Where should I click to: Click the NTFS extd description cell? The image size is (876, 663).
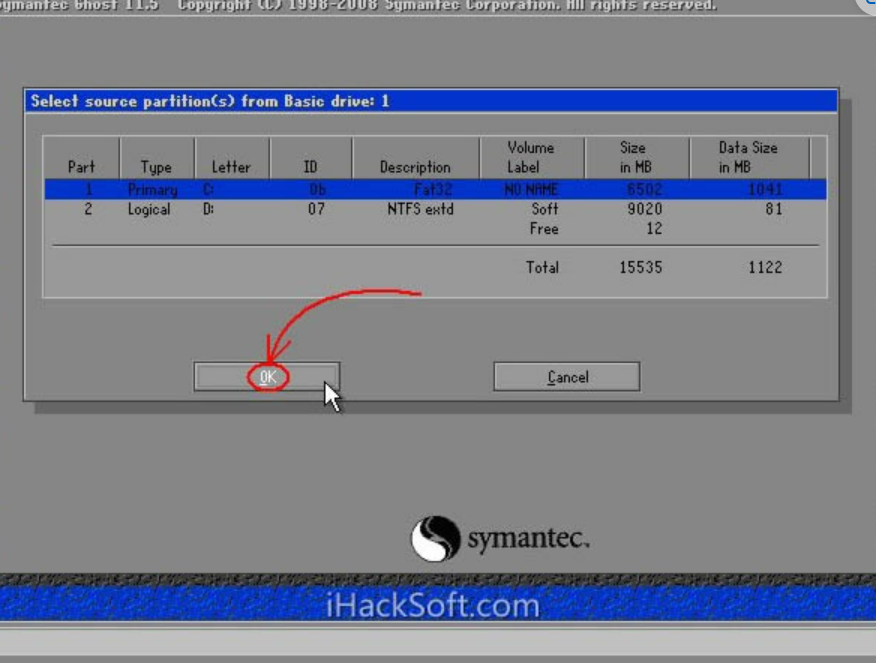(421, 209)
